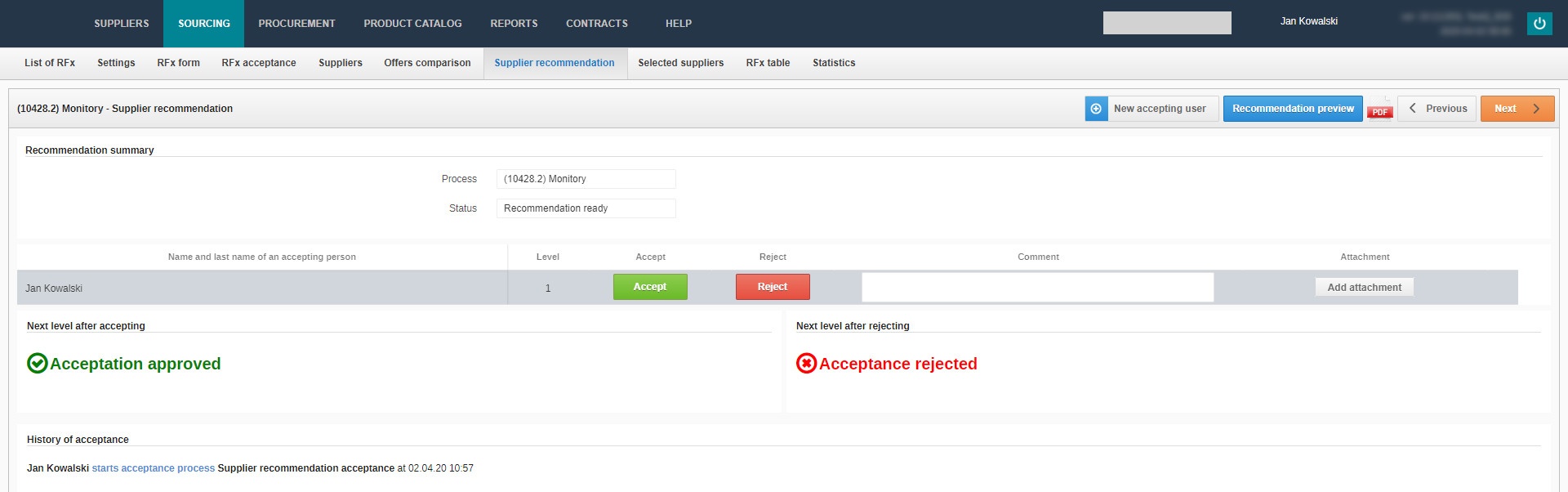Switch to the Selected suppliers tab
The image size is (1568, 492).
point(680,63)
